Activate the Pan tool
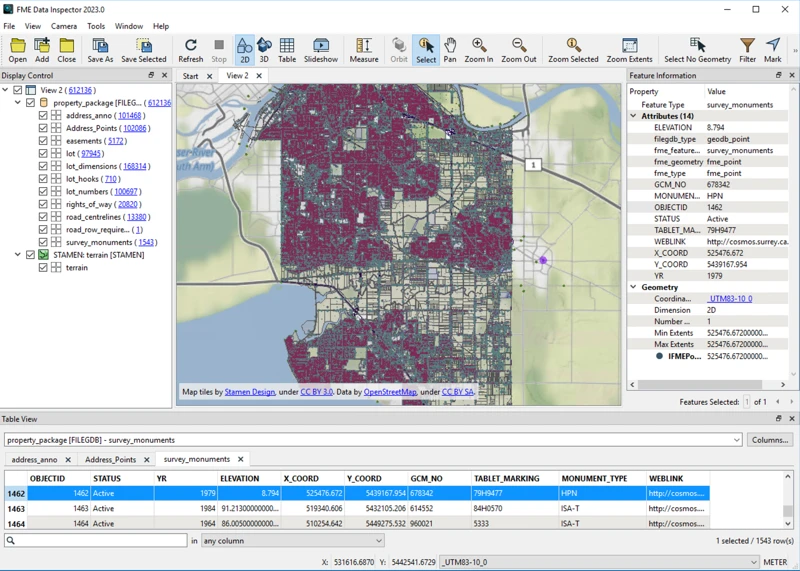The image size is (800, 571). point(450,50)
